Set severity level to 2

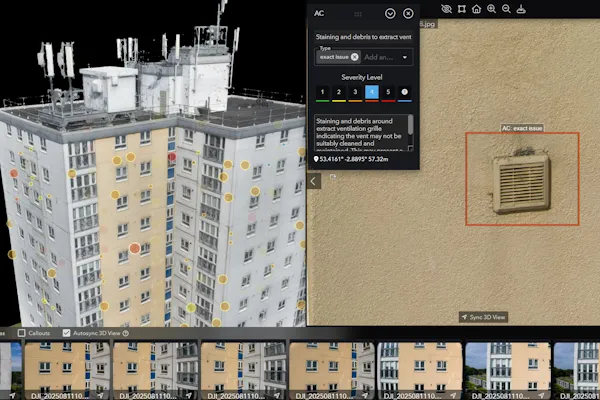click(x=339, y=92)
